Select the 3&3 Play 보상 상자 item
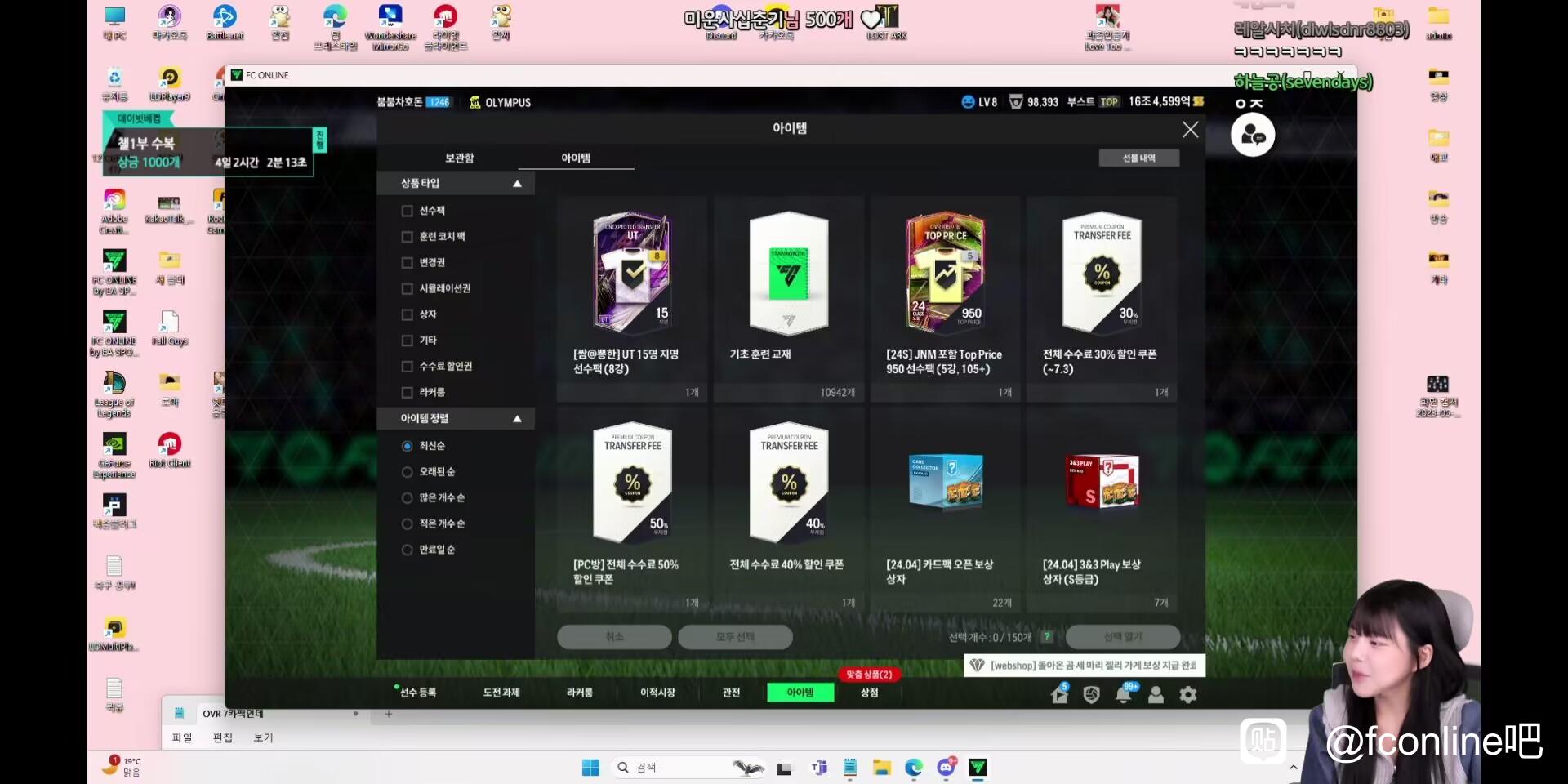 click(1102, 509)
